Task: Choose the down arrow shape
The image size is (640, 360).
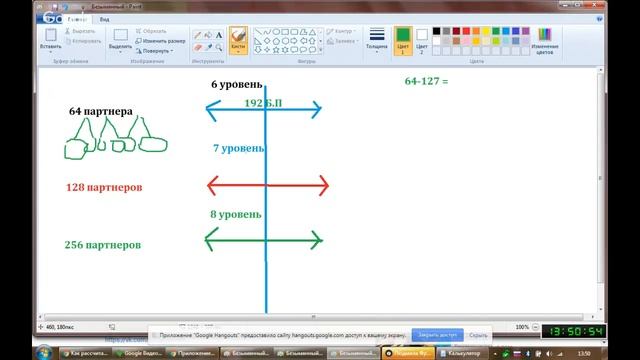Action: coord(258,50)
